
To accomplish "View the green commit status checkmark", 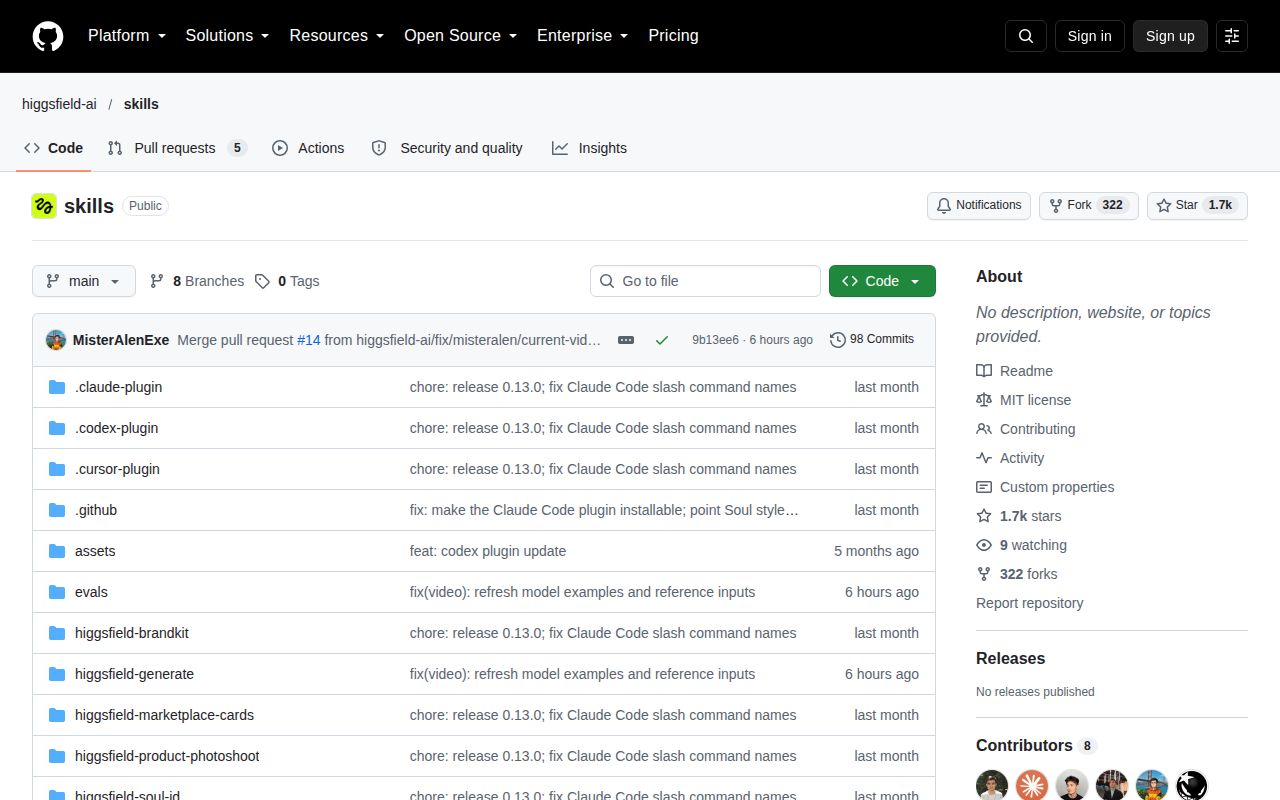I will click(x=662, y=340).
